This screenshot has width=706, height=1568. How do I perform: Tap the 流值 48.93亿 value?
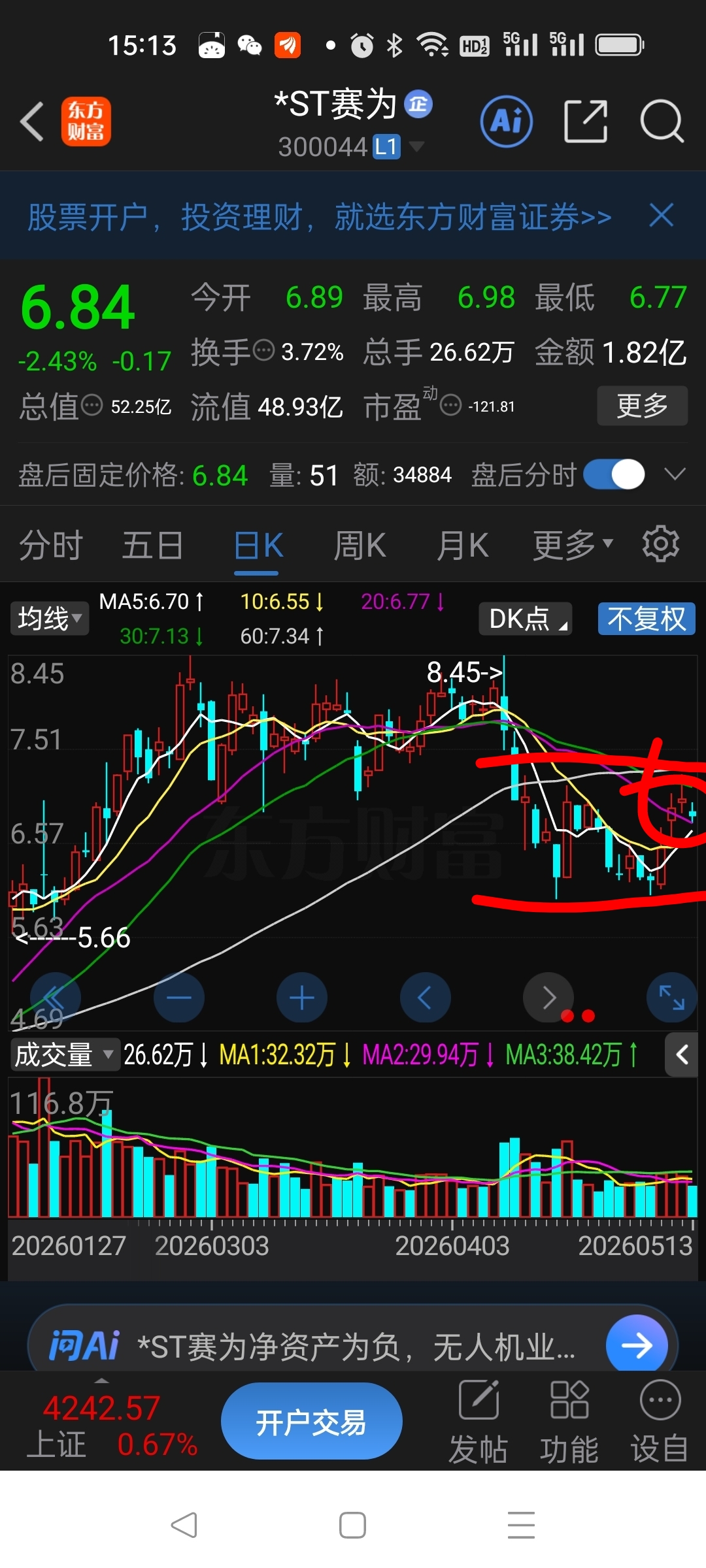click(x=300, y=406)
